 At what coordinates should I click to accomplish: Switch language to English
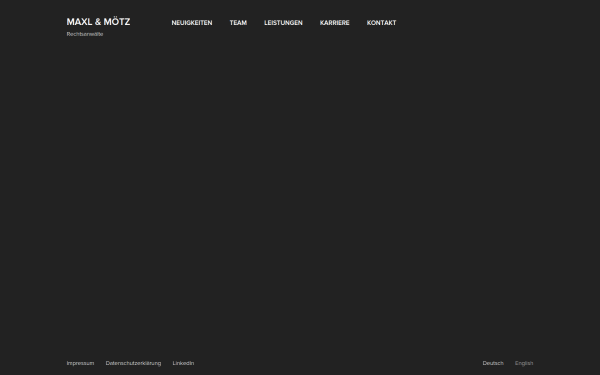coord(524,363)
